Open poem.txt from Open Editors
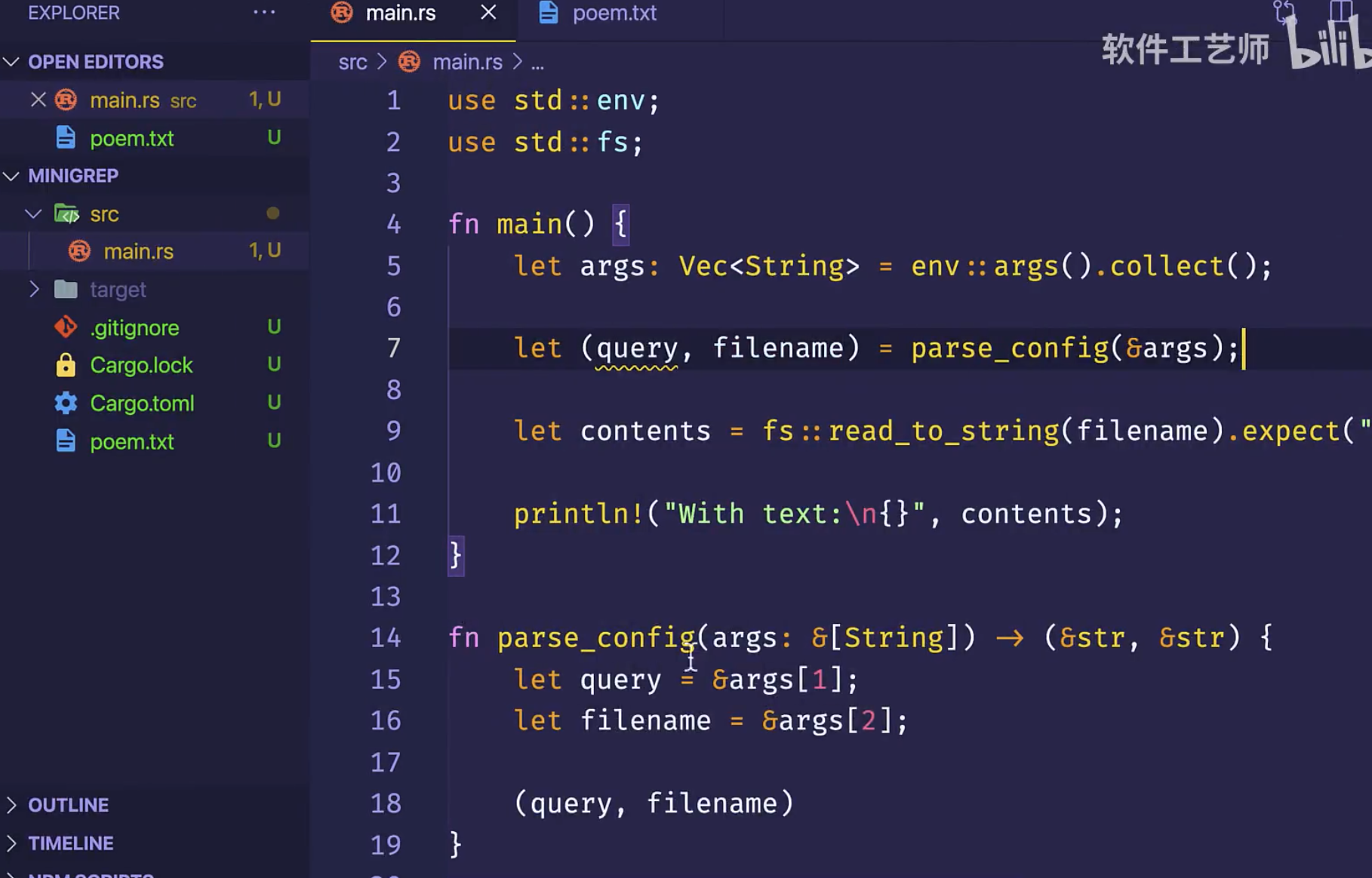 (x=131, y=138)
